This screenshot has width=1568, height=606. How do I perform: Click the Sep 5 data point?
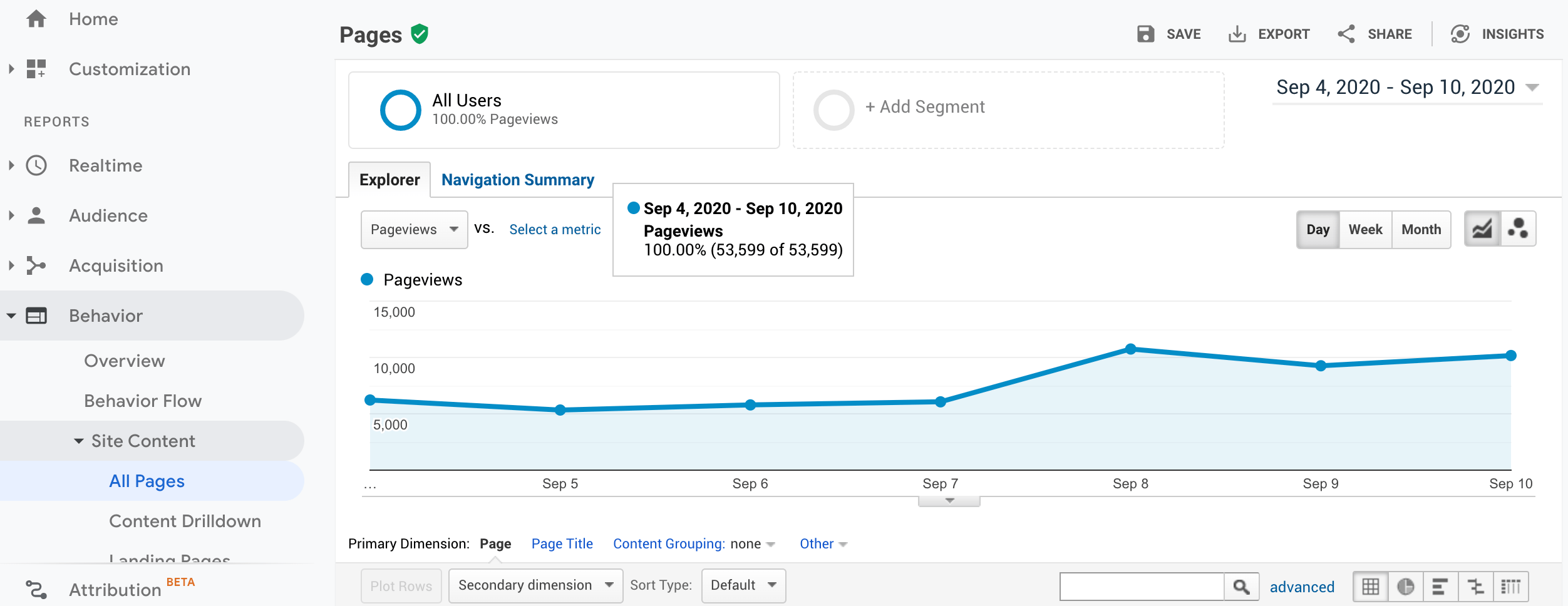point(560,410)
